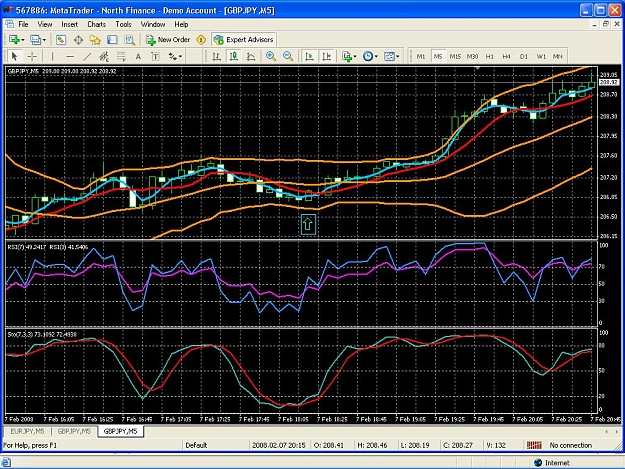Toggle the Expert Advisors button

click(244, 39)
